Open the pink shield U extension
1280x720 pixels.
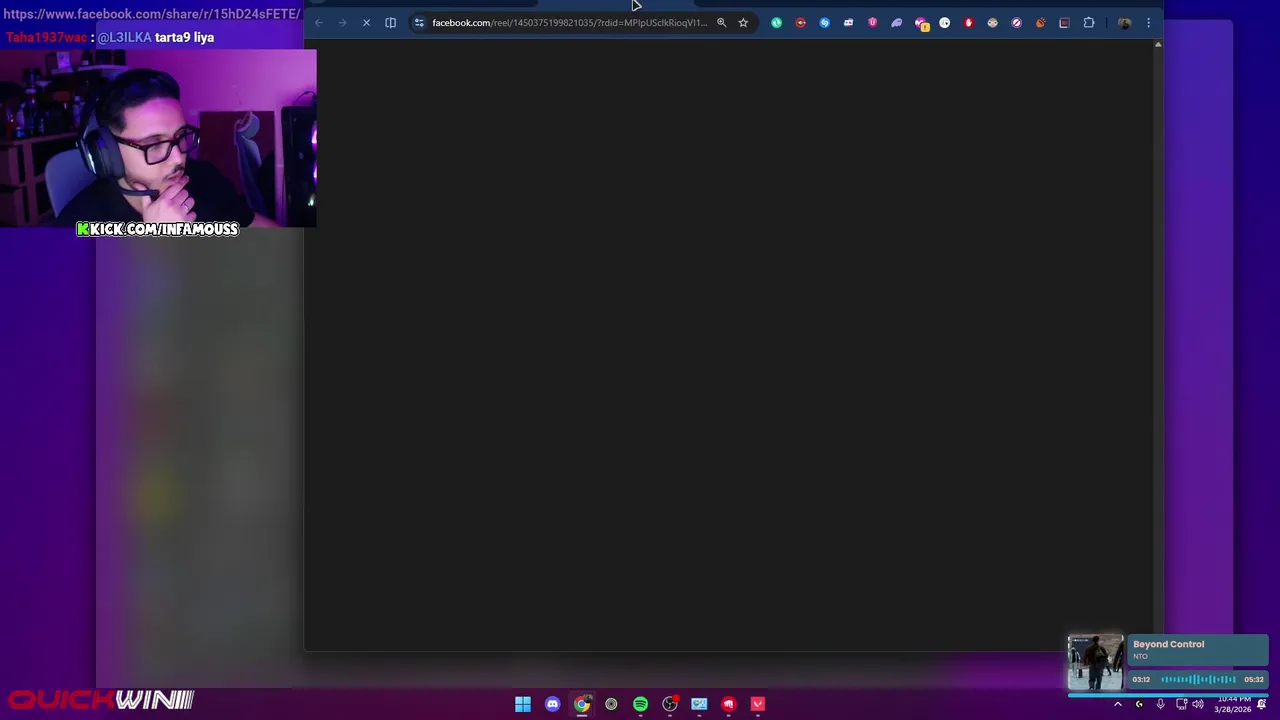pos(872,22)
